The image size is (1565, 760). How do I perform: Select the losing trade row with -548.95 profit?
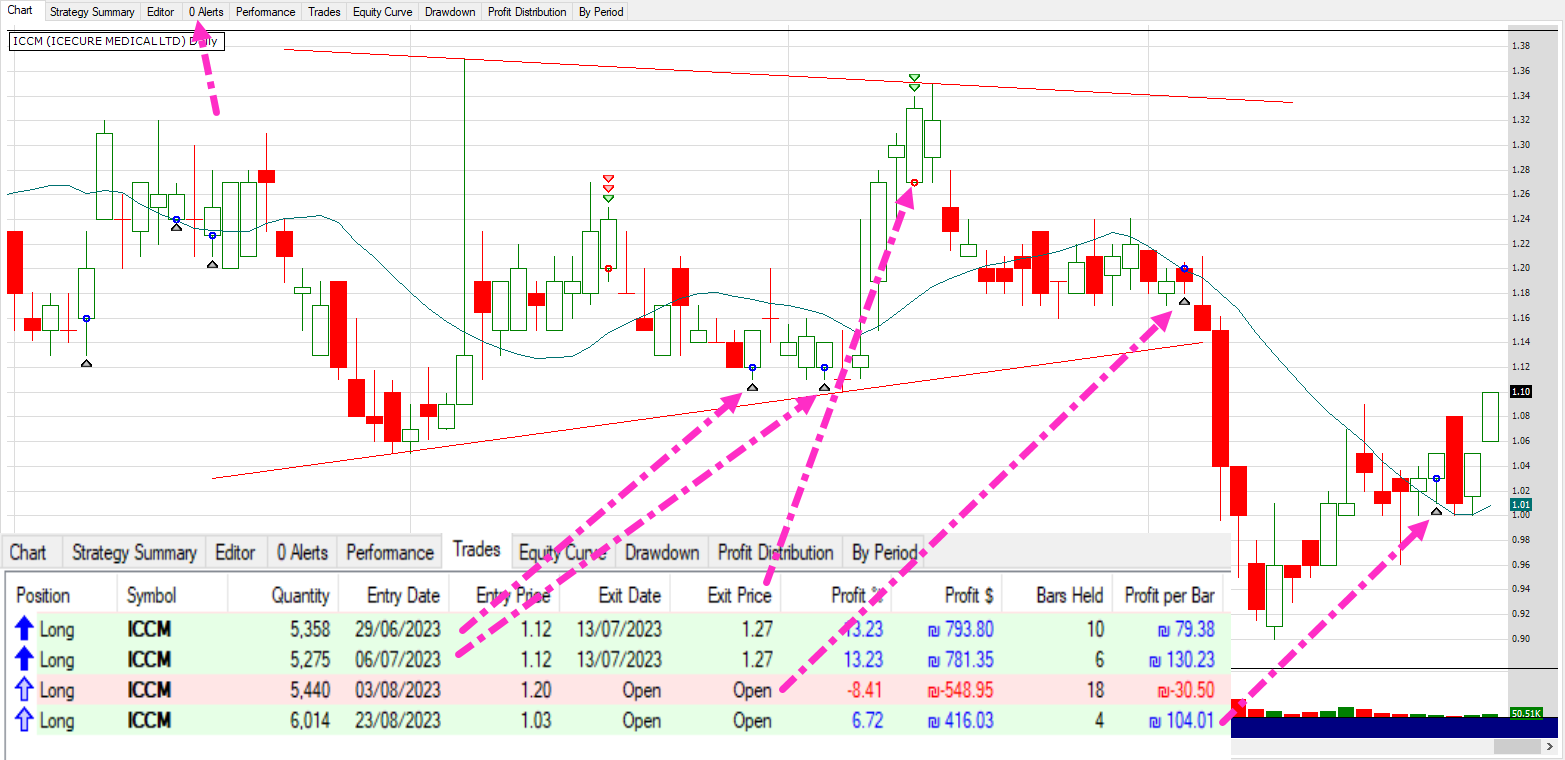tap(600, 690)
